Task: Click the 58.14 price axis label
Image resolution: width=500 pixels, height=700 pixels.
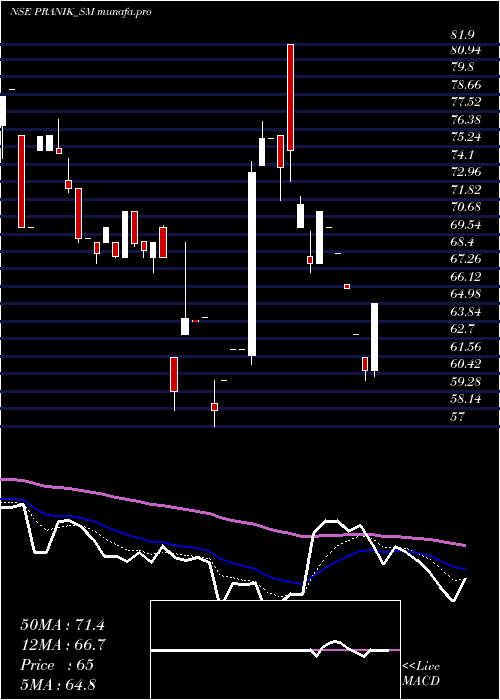Action: (466, 399)
